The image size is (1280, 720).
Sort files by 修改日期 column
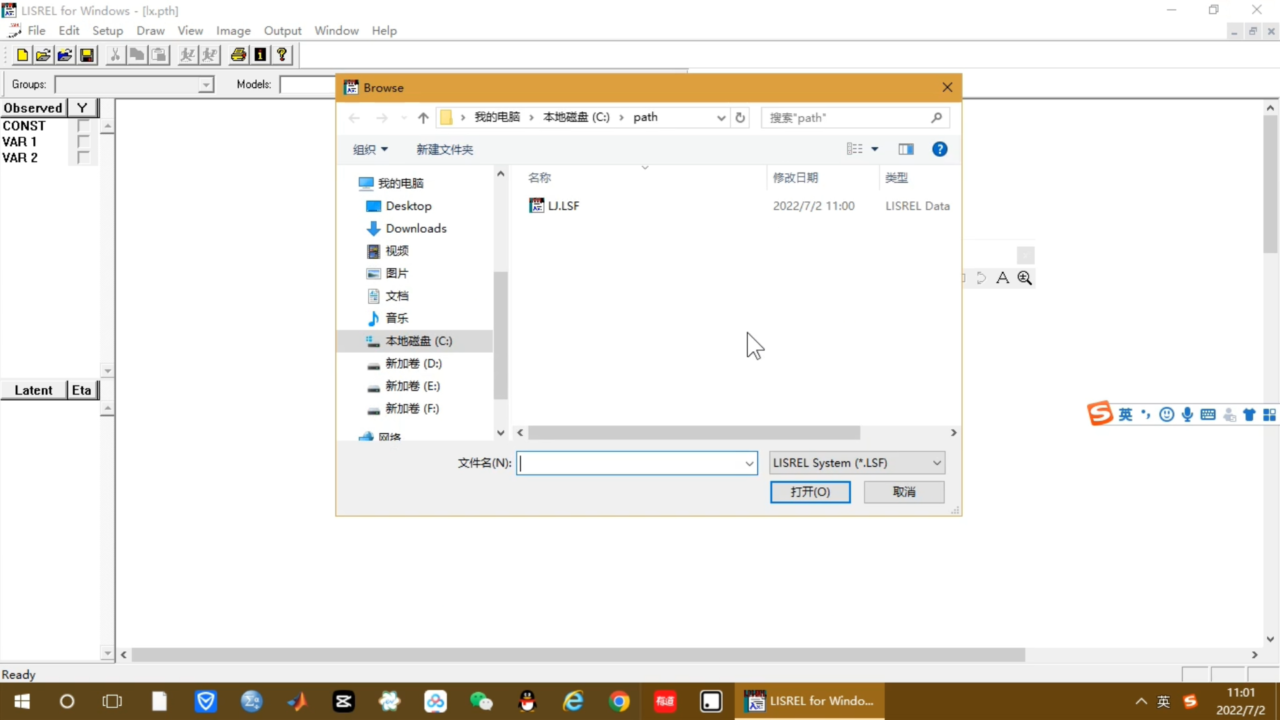point(795,177)
